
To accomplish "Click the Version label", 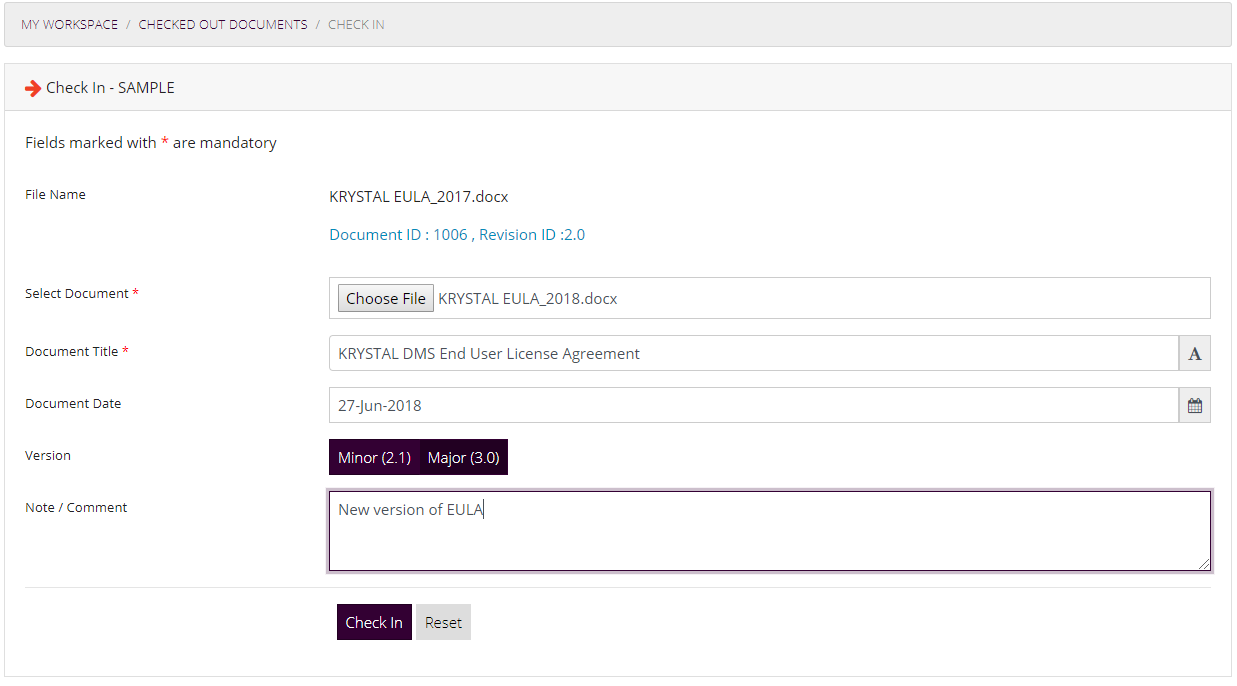I will click(48, 456).
